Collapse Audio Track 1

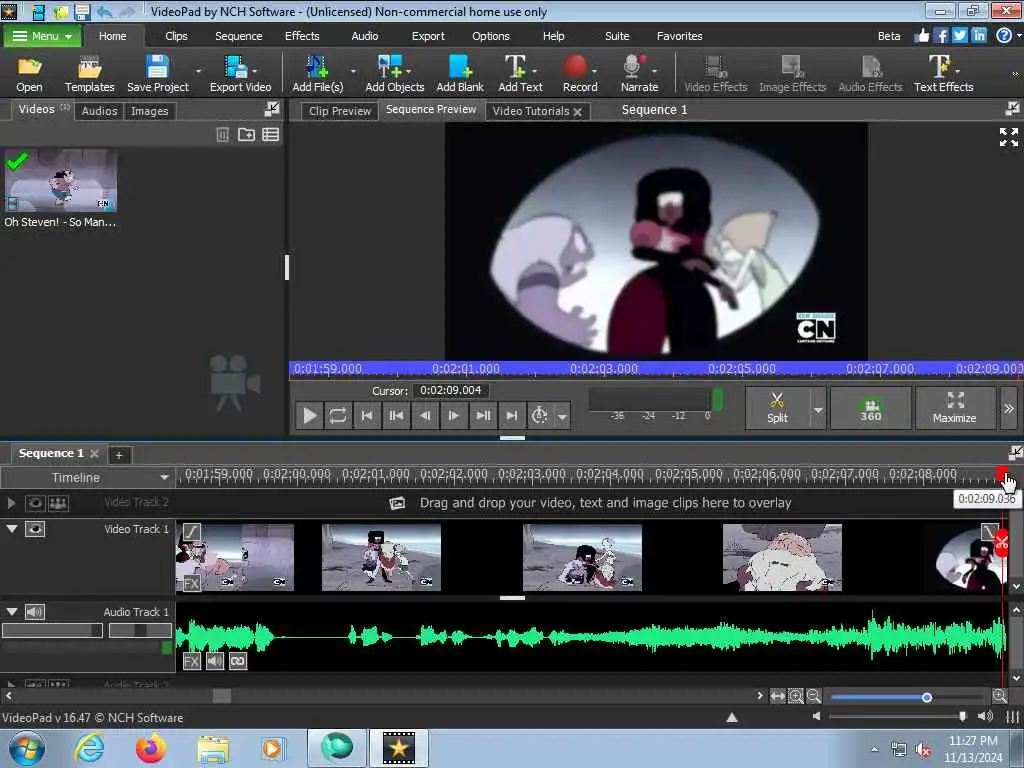12,611
